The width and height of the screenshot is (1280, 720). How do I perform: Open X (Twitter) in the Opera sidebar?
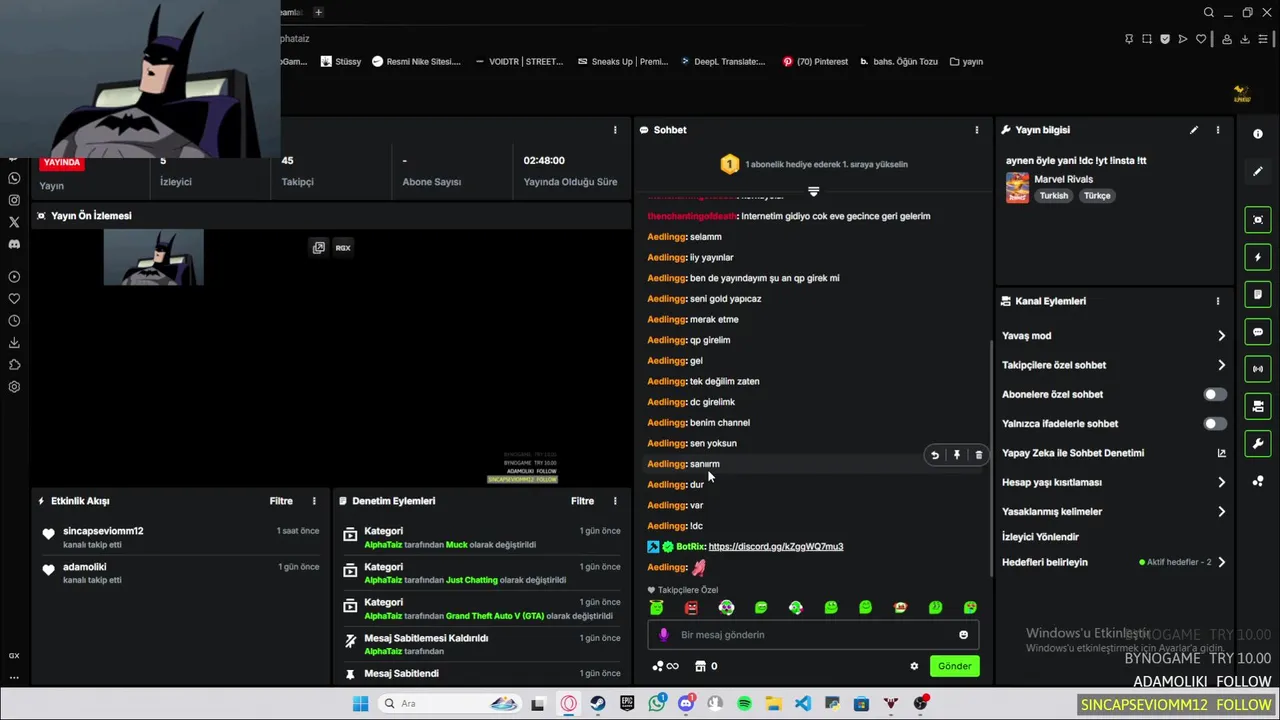(14, 222)
